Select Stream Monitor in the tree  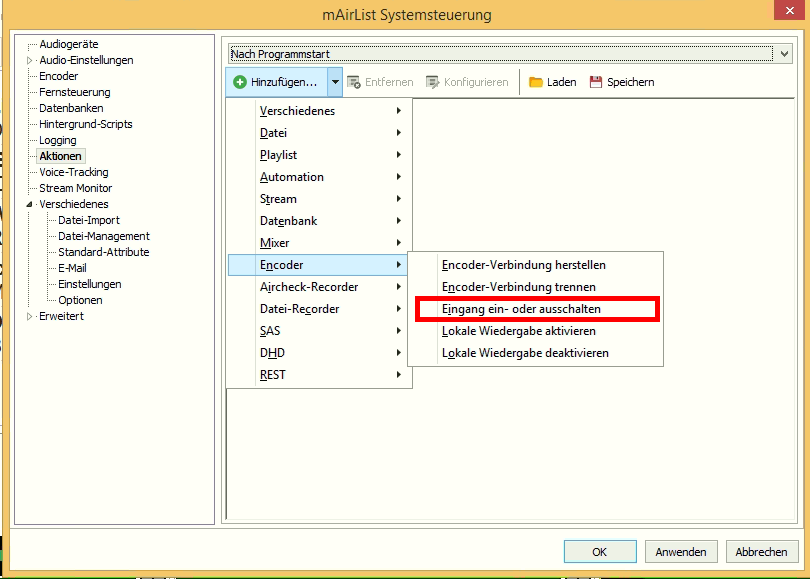coord(75,189)
